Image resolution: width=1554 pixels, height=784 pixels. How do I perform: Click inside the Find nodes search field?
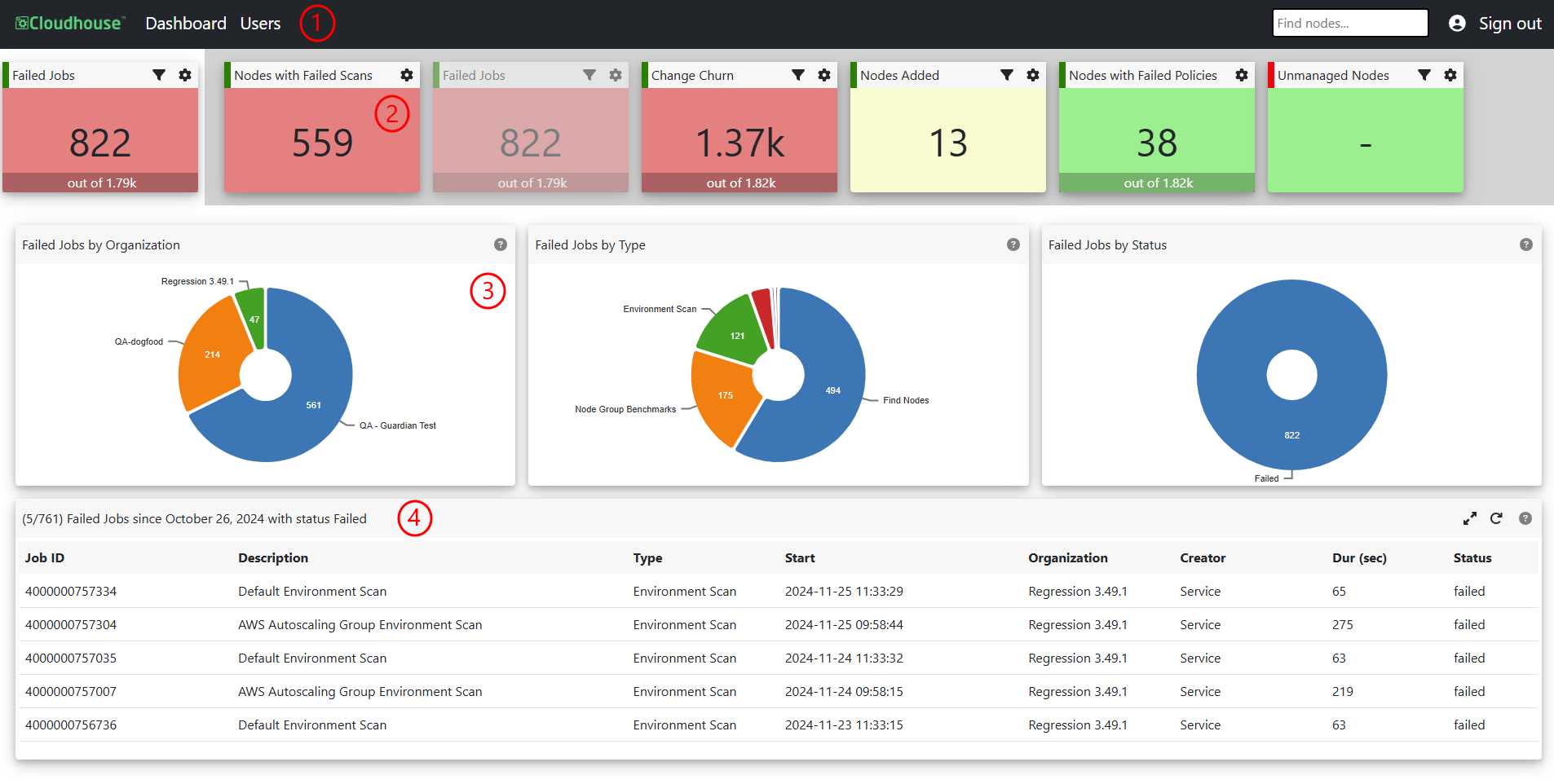[1350, 23]
